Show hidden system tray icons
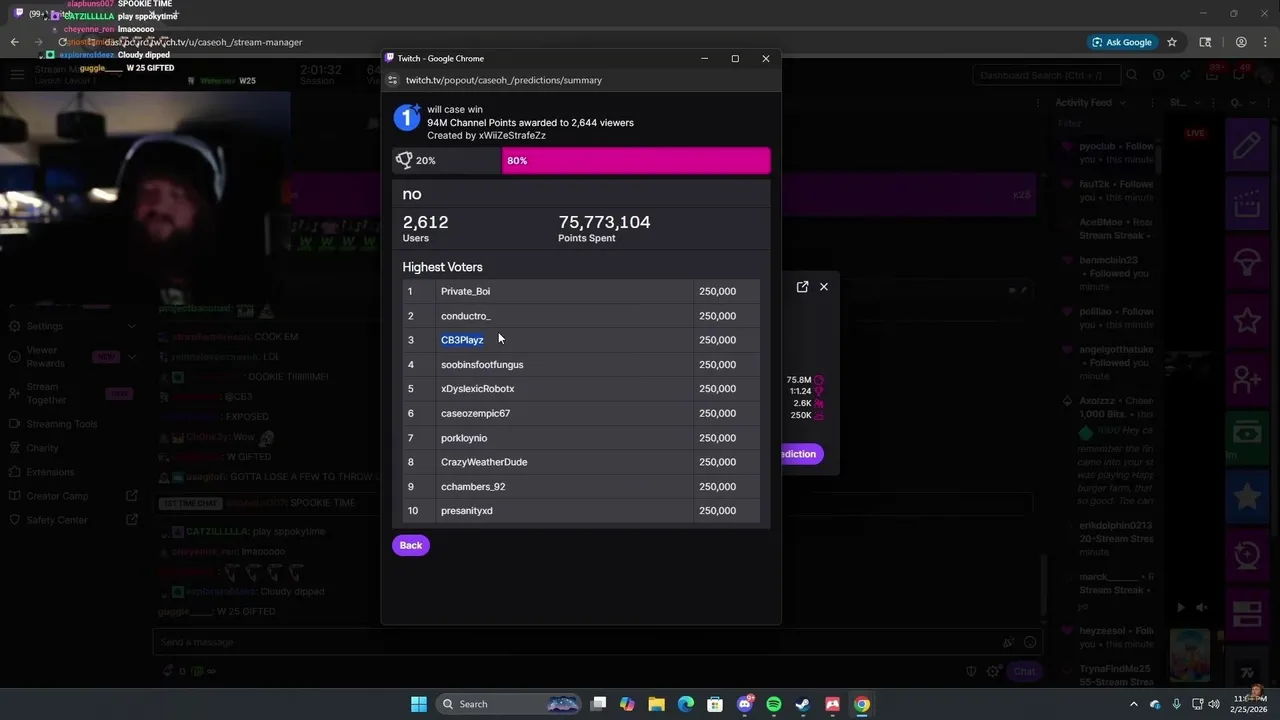The image size is (1280, 720). pos(1133,704)
